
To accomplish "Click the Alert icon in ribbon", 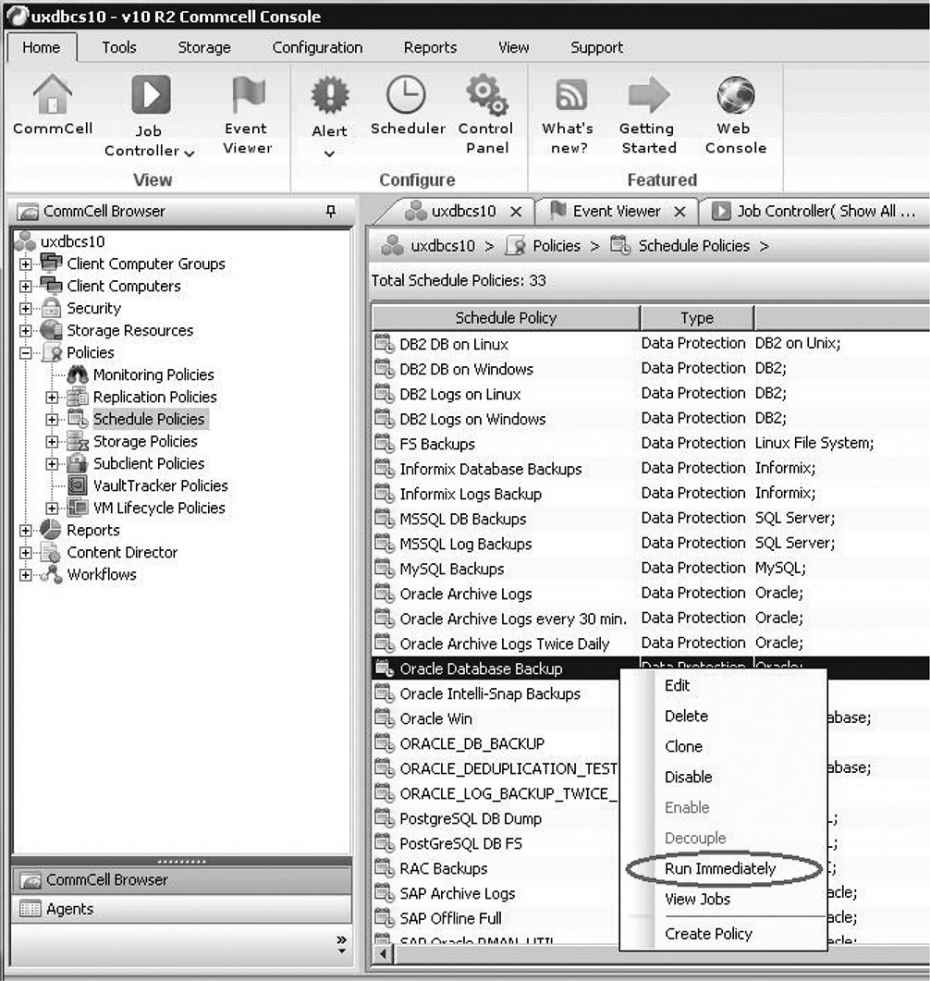I will tap(330, 94).
